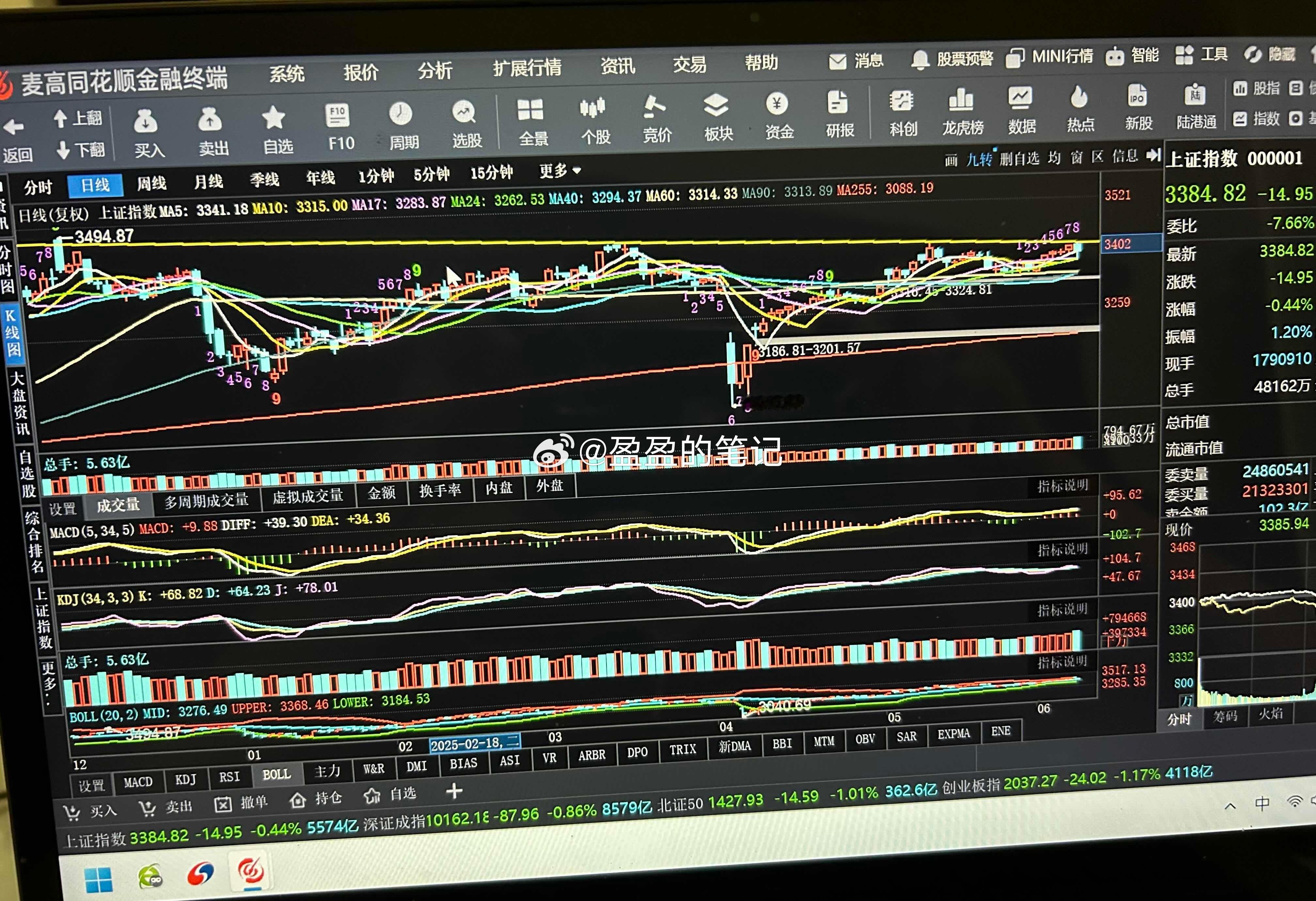Click the 个股 candlestick icon

point(592,108)
